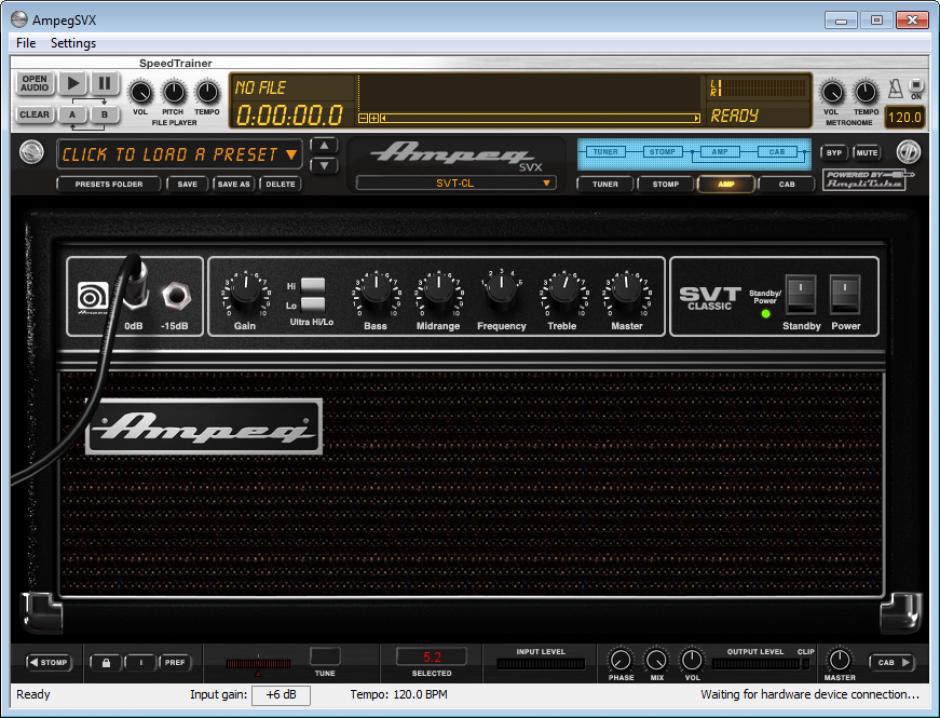This screenshot has height=718, width=940.
Task: Click the CLEAR button
Action: 34,114
